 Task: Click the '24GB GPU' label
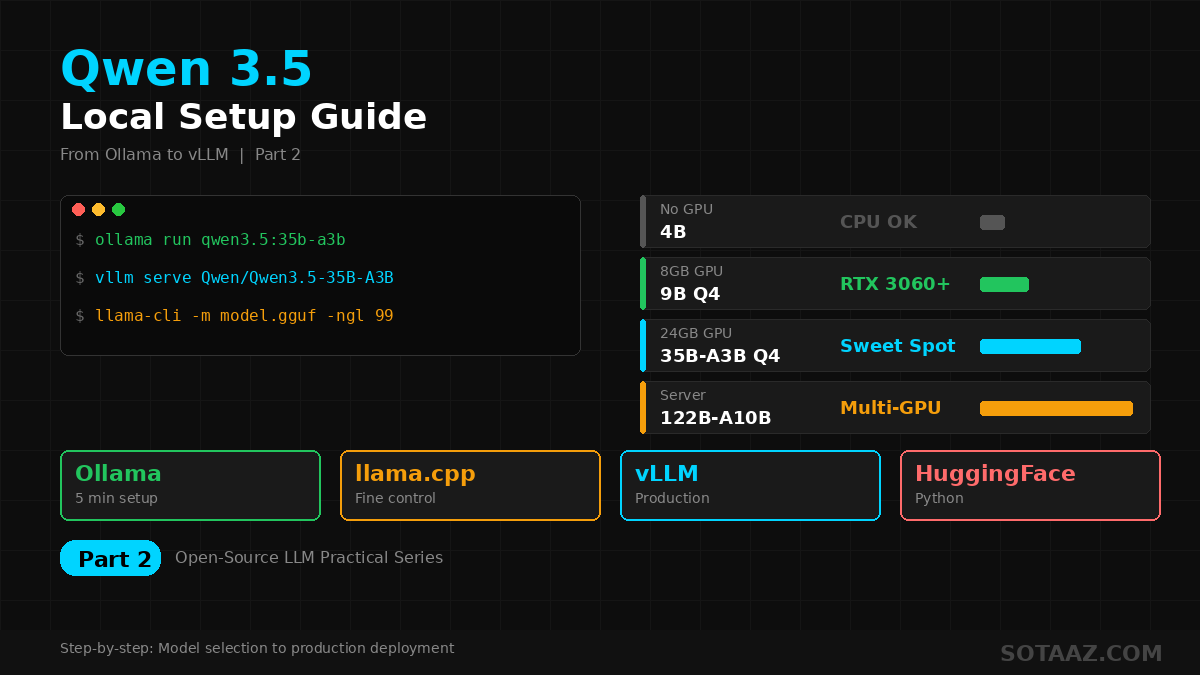696,333
